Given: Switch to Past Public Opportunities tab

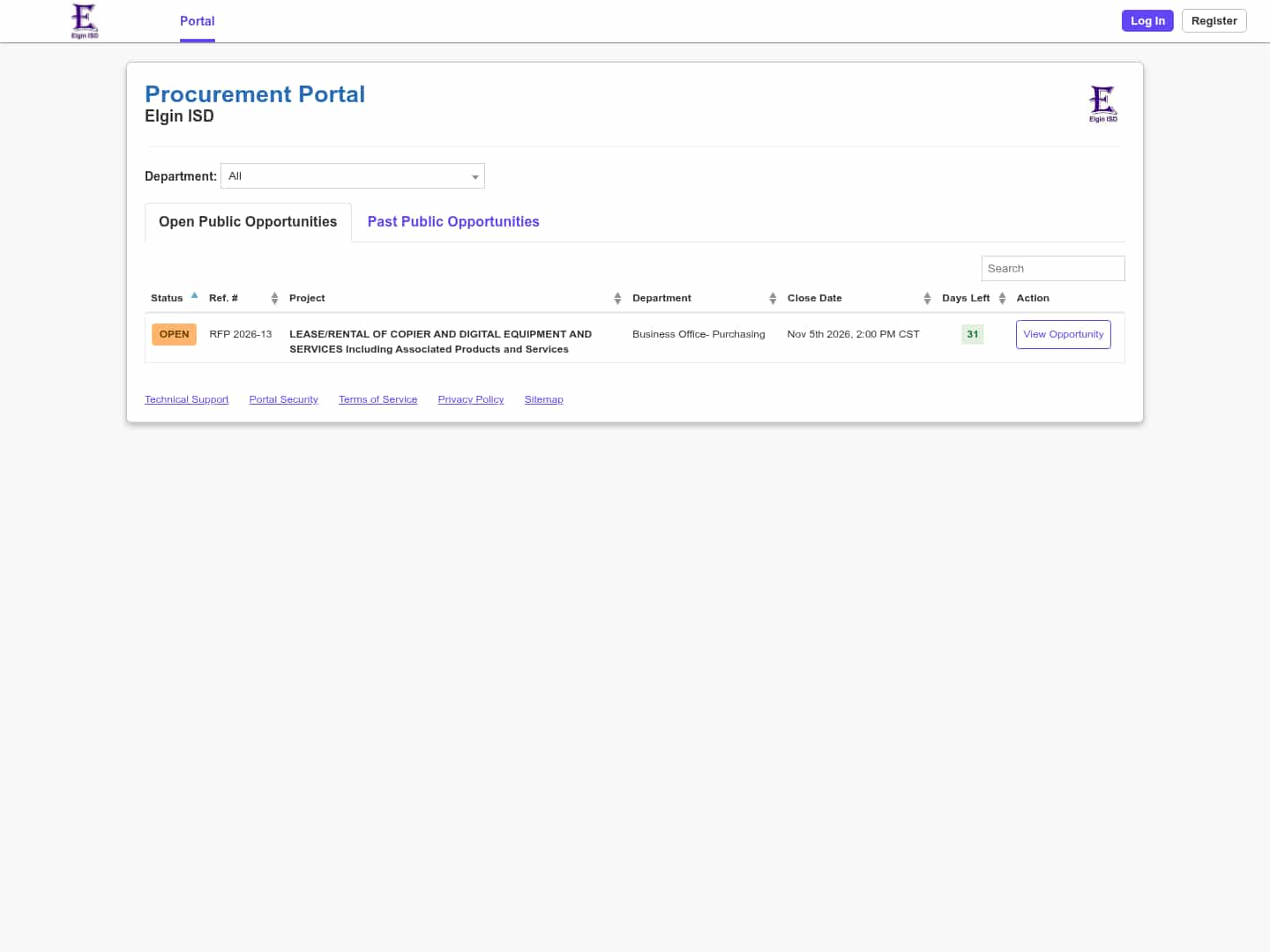Looking at the screenshot, I should (x=453, y=222).
